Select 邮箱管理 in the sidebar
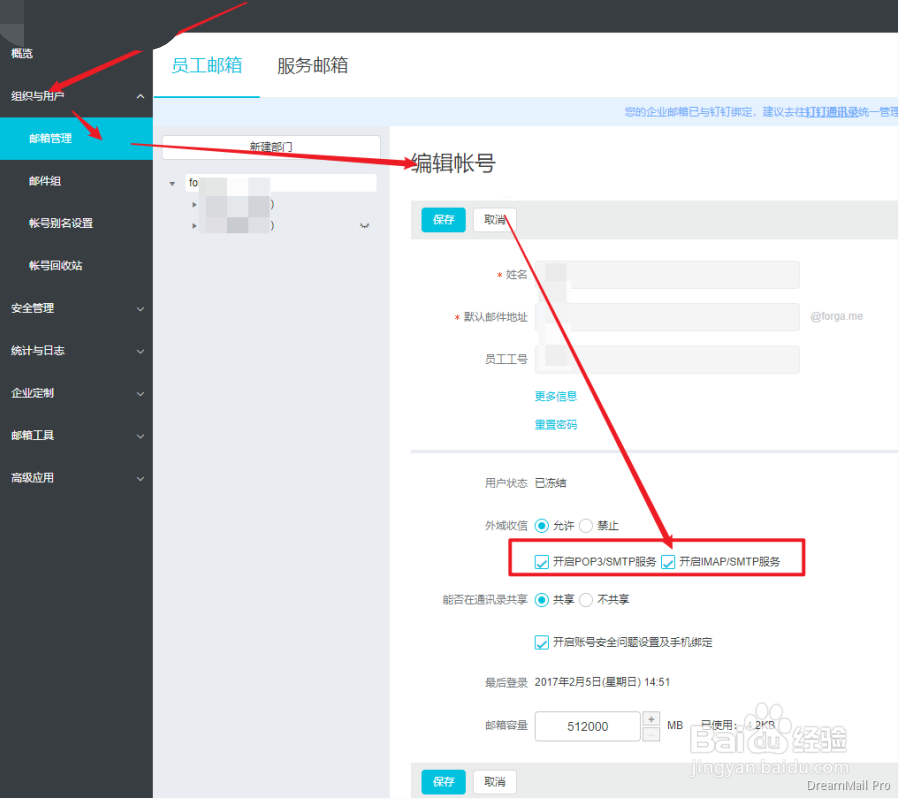This screenshot has width=899, height=799. pyautogui.click(x=76, y=138)
